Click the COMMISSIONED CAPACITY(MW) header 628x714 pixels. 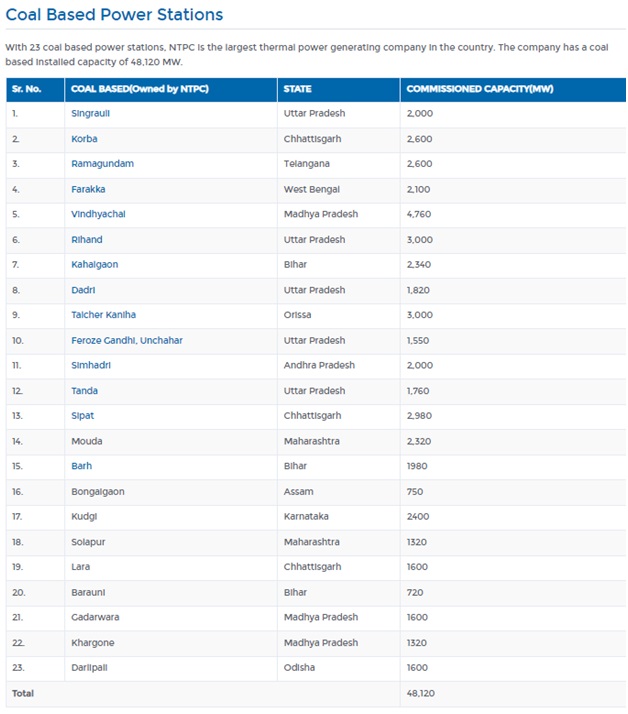pos(480,89)
